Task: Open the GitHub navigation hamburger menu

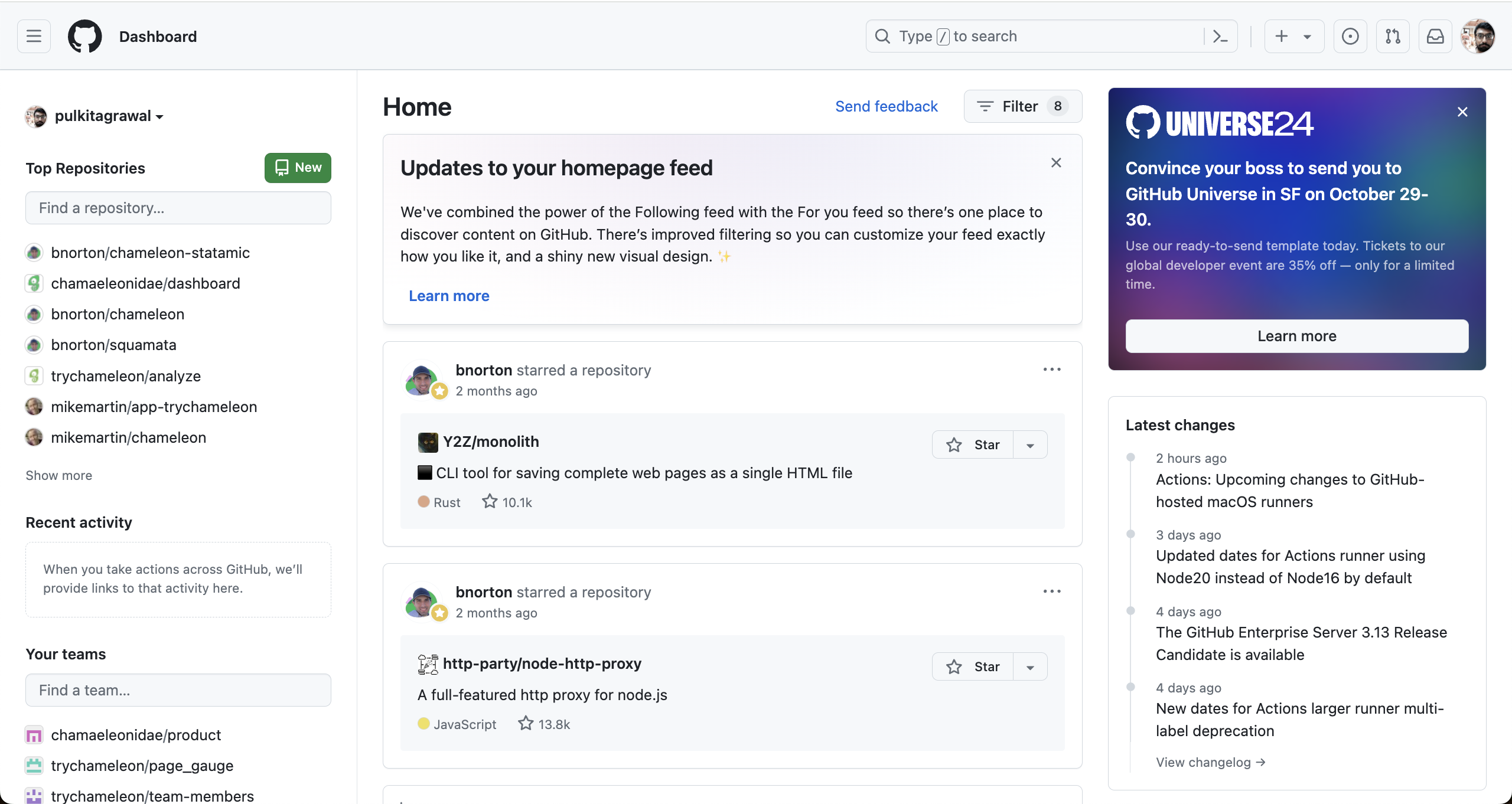Action: pos(33,36)
